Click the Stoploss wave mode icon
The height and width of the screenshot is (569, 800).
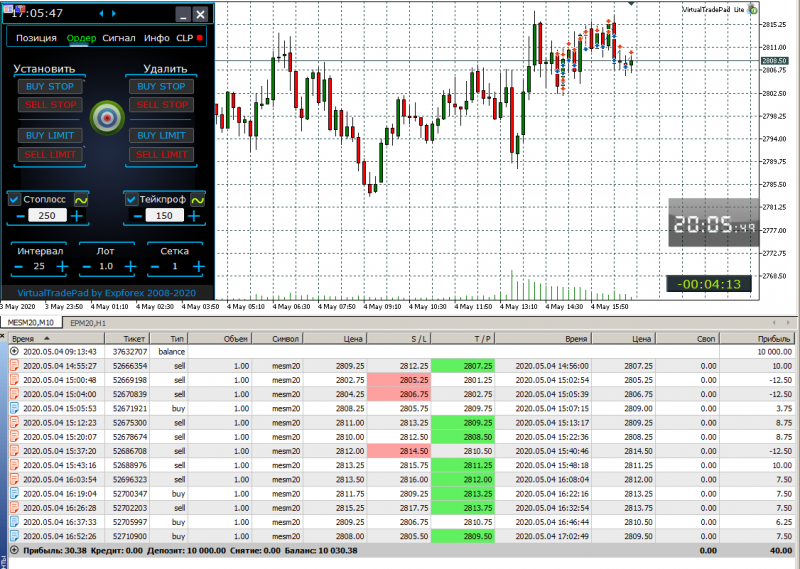click(x=81, y=200)
